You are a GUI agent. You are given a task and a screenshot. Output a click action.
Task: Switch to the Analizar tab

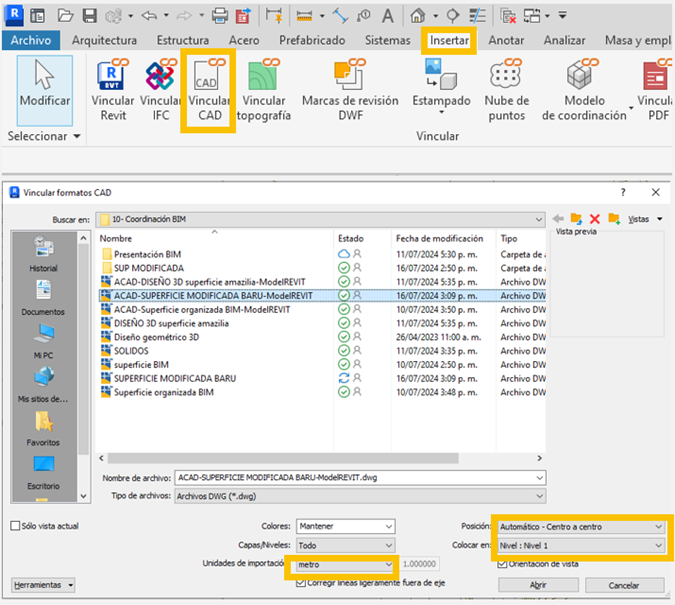[x=564, y=40]
